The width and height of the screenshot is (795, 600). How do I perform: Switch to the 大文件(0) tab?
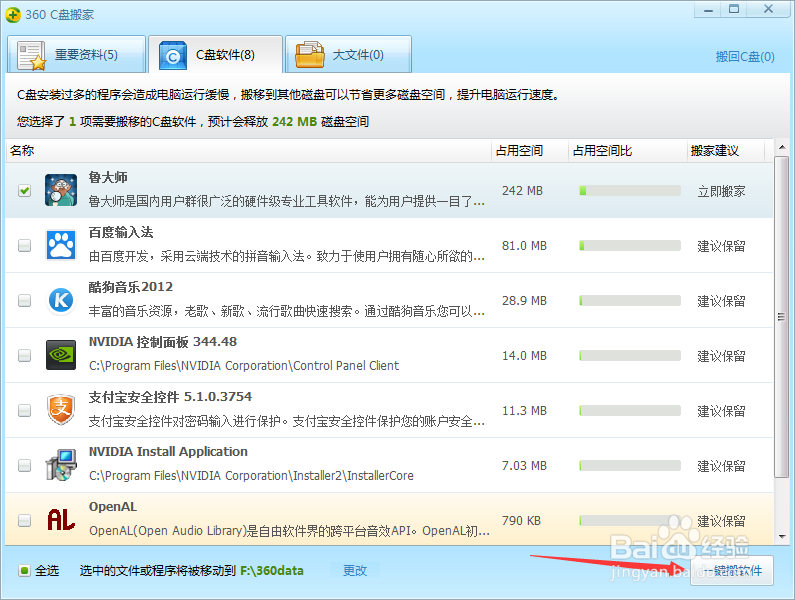click(x=348, y=54)
